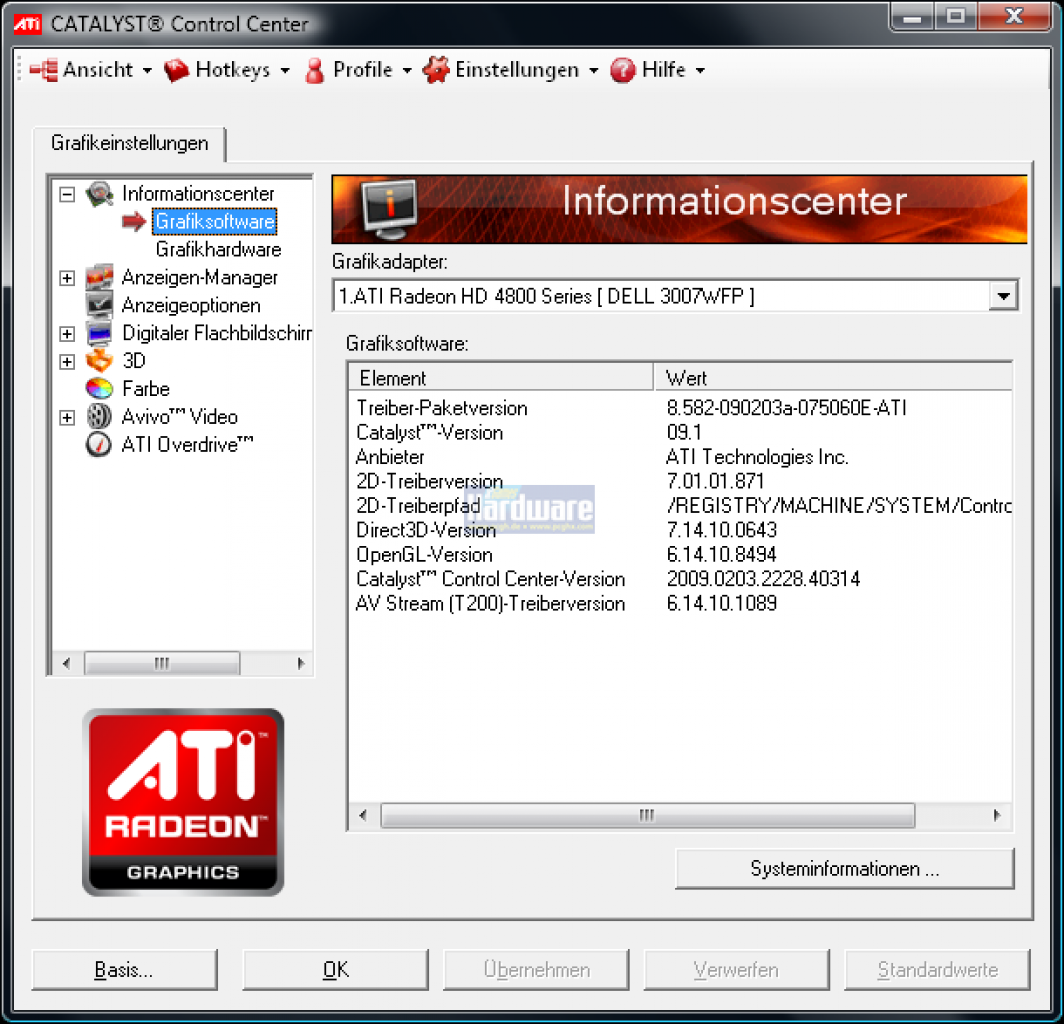Click the Verwerfen button

coord(736,970)
